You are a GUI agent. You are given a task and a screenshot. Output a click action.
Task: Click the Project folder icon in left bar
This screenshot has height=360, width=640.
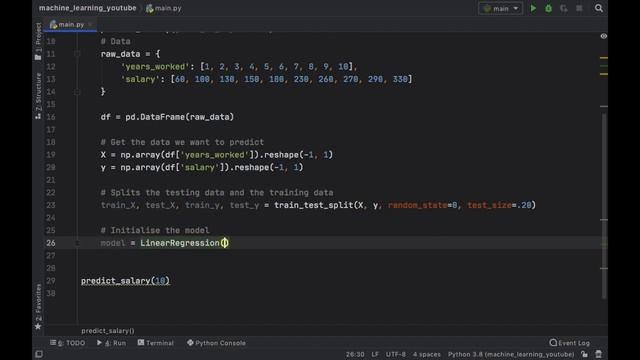(x=38, y=58)
